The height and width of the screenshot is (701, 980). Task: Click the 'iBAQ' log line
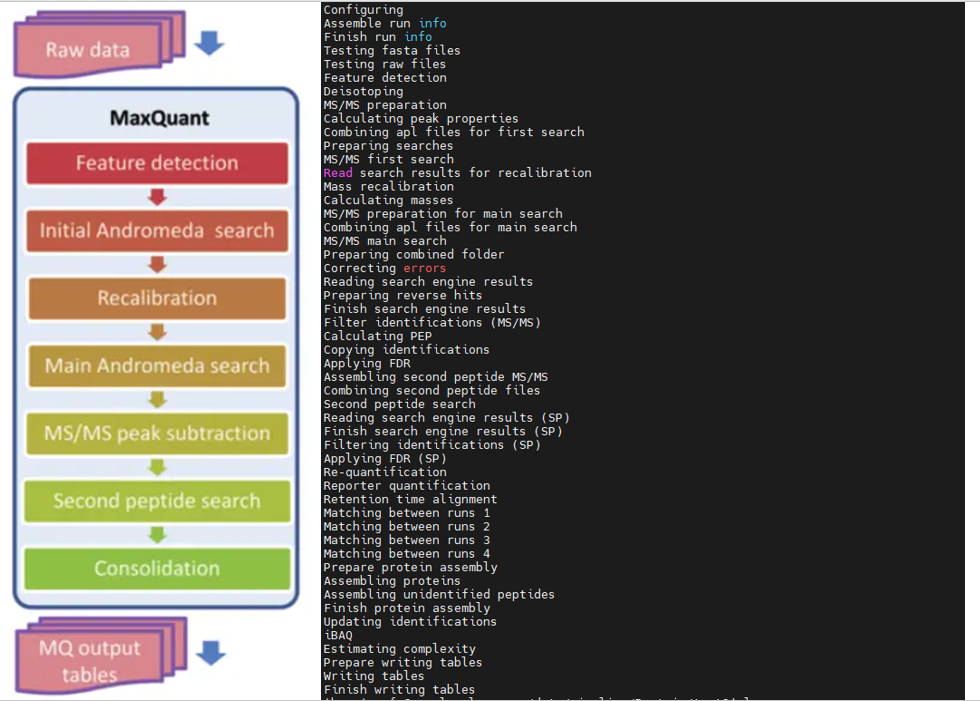pyautogui.click(x=338, y=635)
